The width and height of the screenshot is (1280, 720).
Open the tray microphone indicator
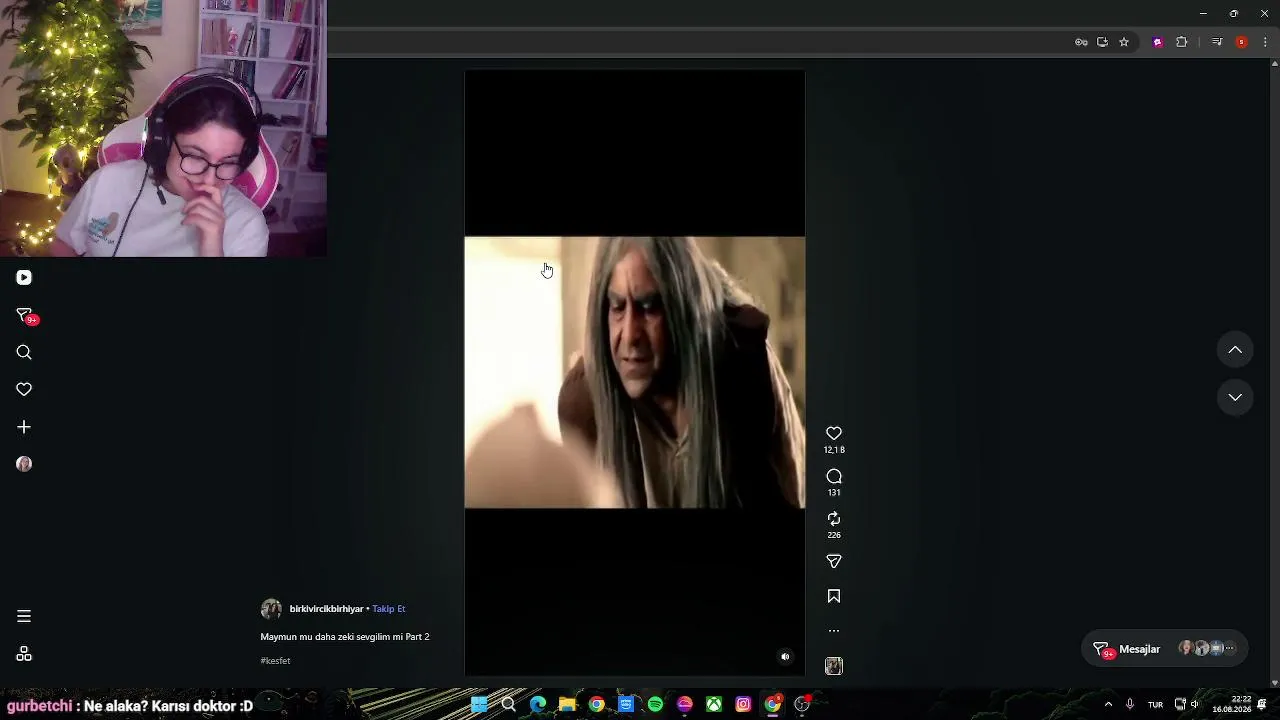1130,704
